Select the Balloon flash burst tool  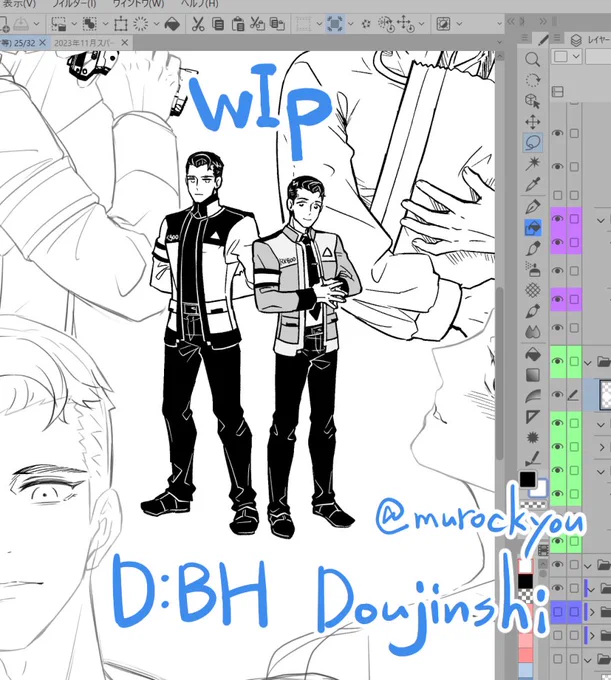pos(533,438)
